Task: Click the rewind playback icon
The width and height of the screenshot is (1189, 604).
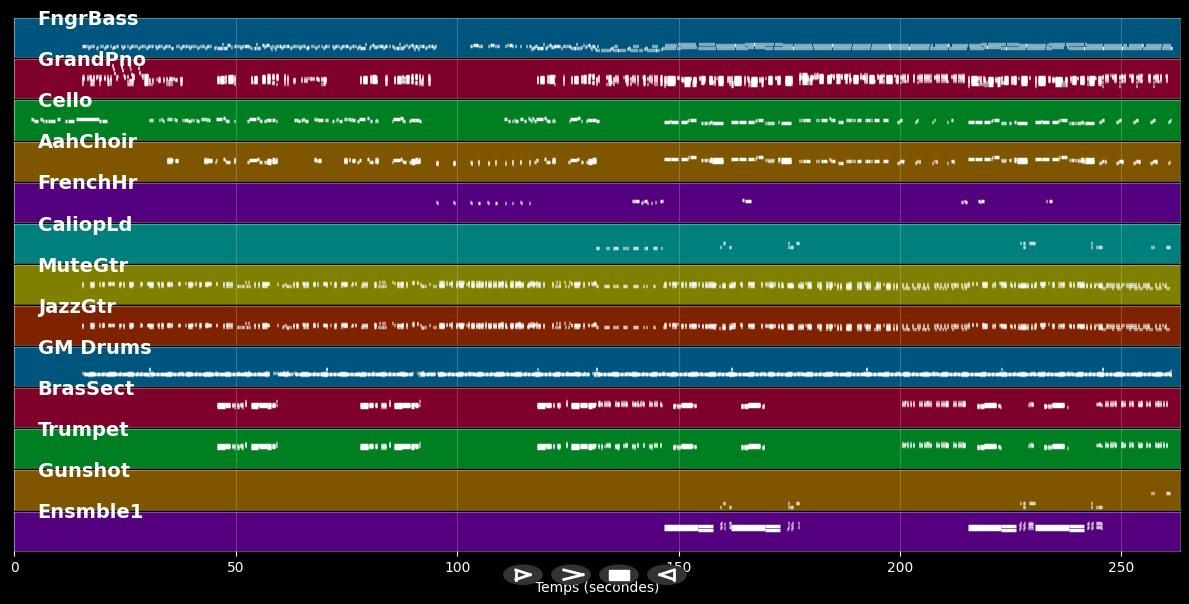Action: pyautogui.click(x=665, y=575)
